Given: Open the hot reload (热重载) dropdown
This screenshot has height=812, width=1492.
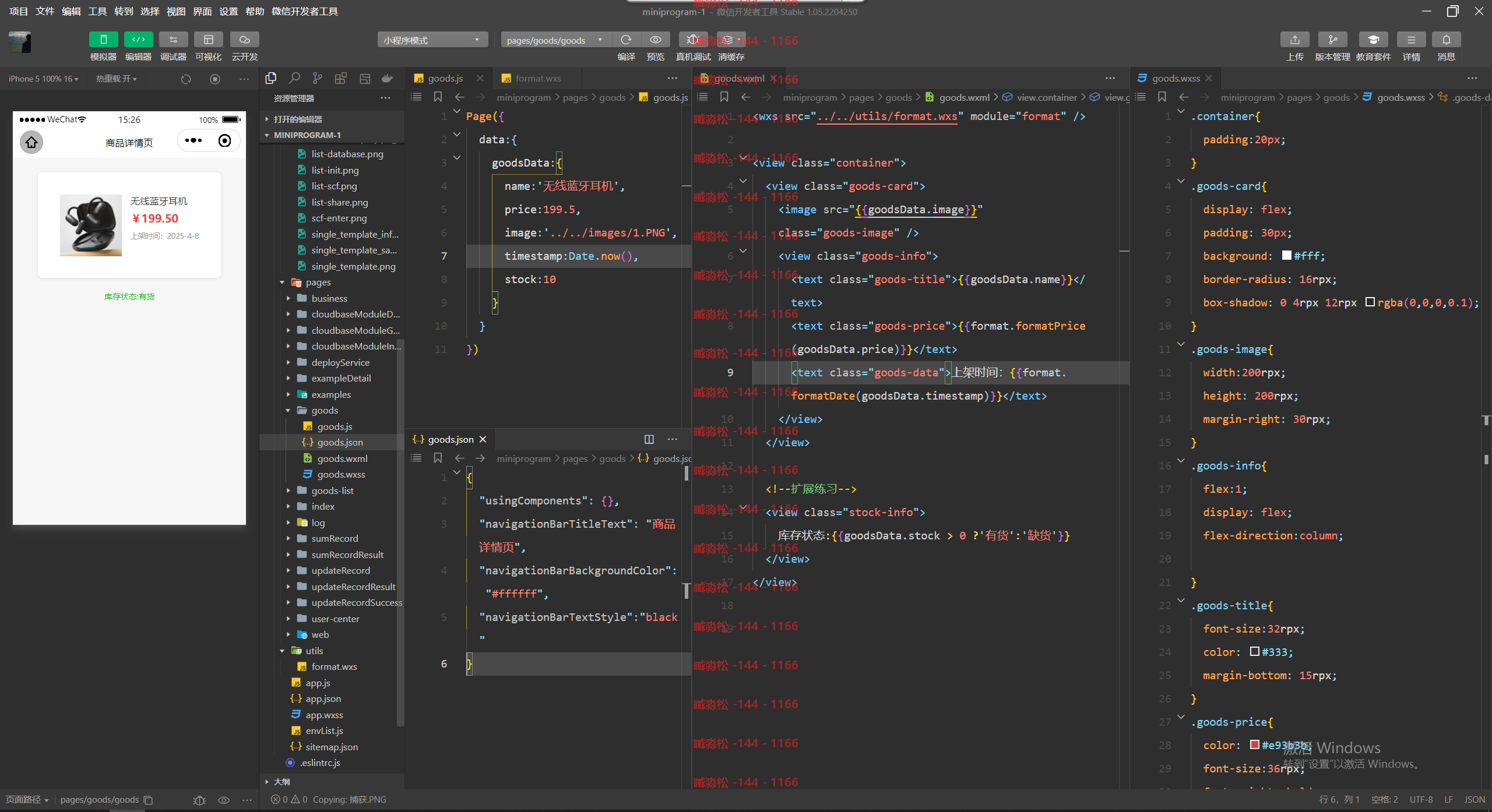Looking at the screenshot, I should click(116, 79).
